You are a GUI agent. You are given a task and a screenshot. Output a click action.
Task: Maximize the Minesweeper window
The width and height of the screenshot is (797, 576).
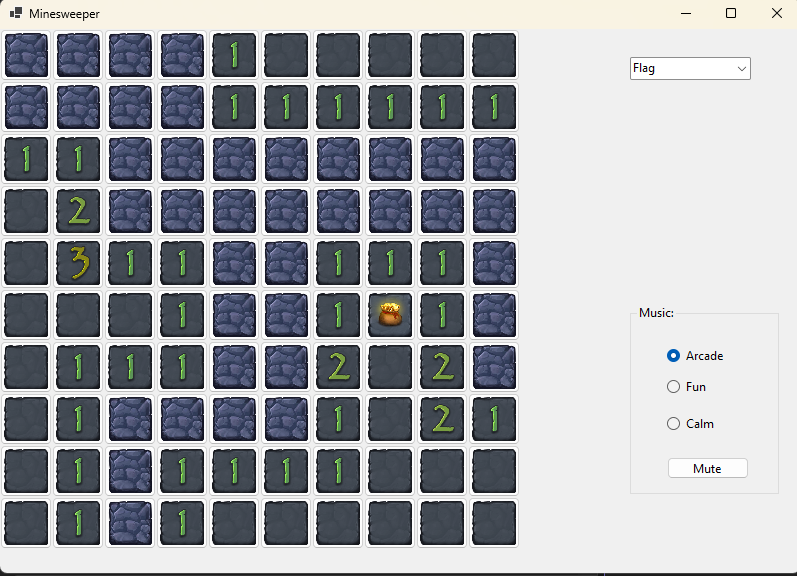point(731,13)
